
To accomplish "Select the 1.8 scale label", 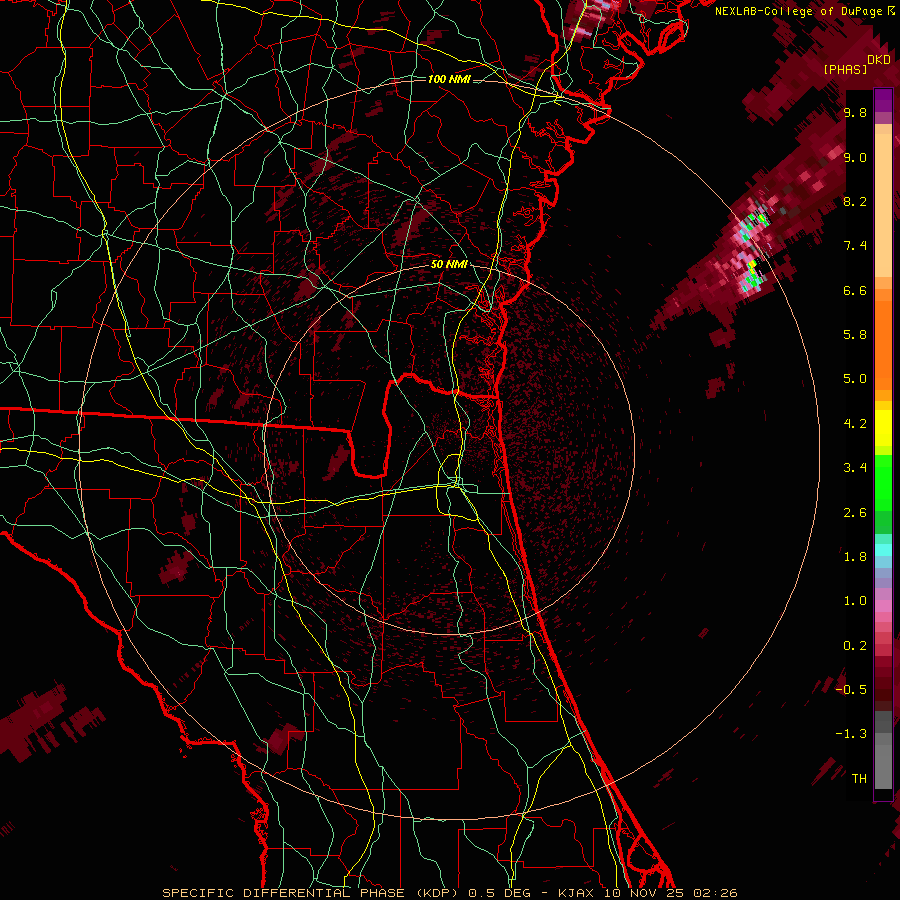I will coord(855,557).
